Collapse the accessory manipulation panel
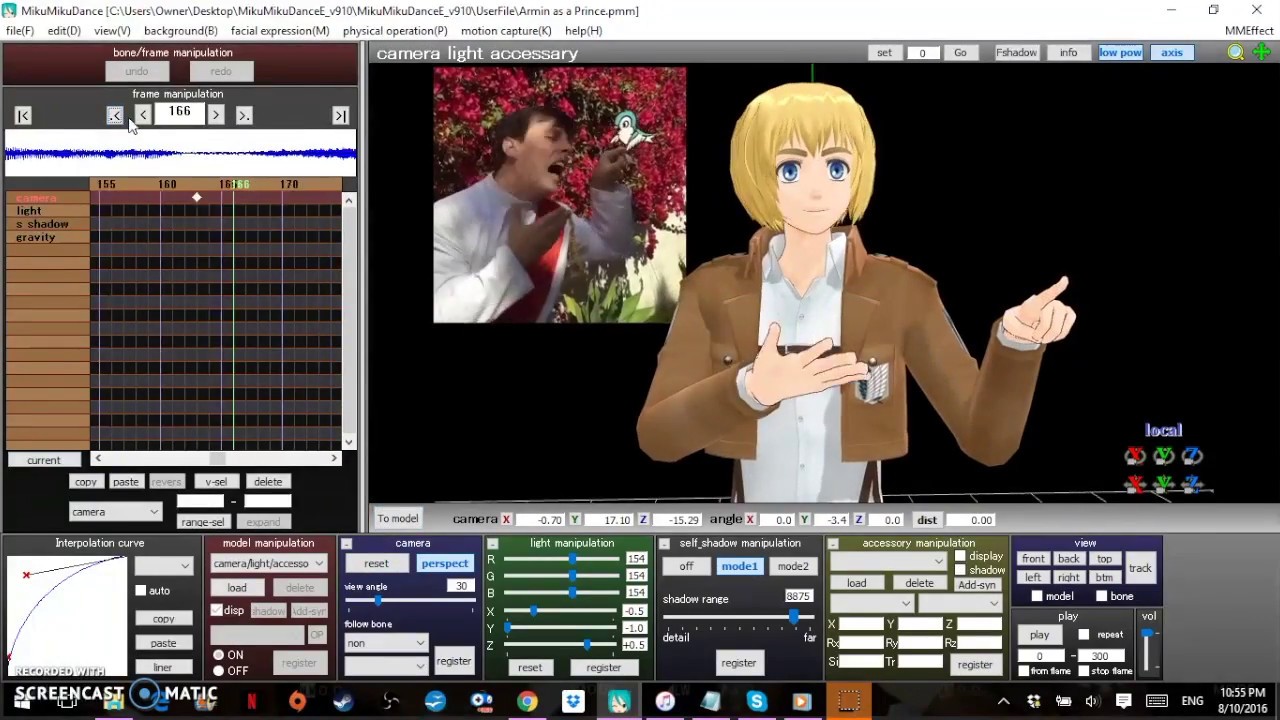 [832, 544]
